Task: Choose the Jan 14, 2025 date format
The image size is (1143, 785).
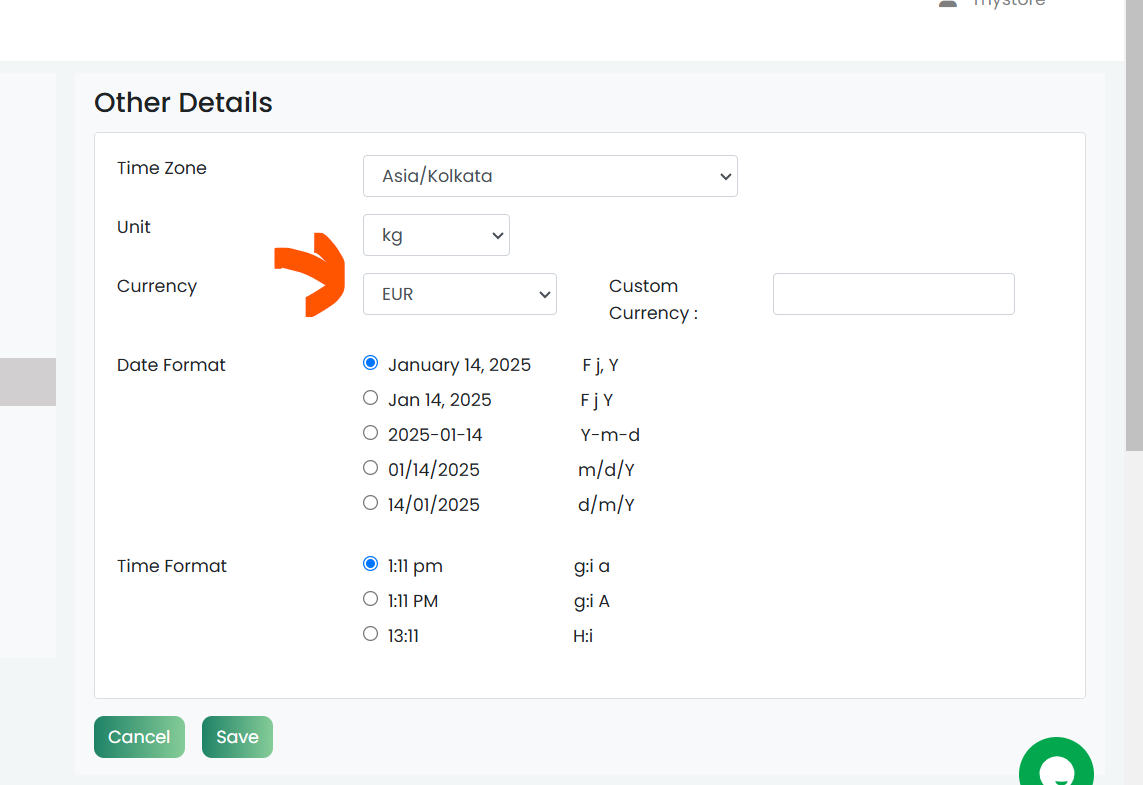Action: [x=370, y=398]
